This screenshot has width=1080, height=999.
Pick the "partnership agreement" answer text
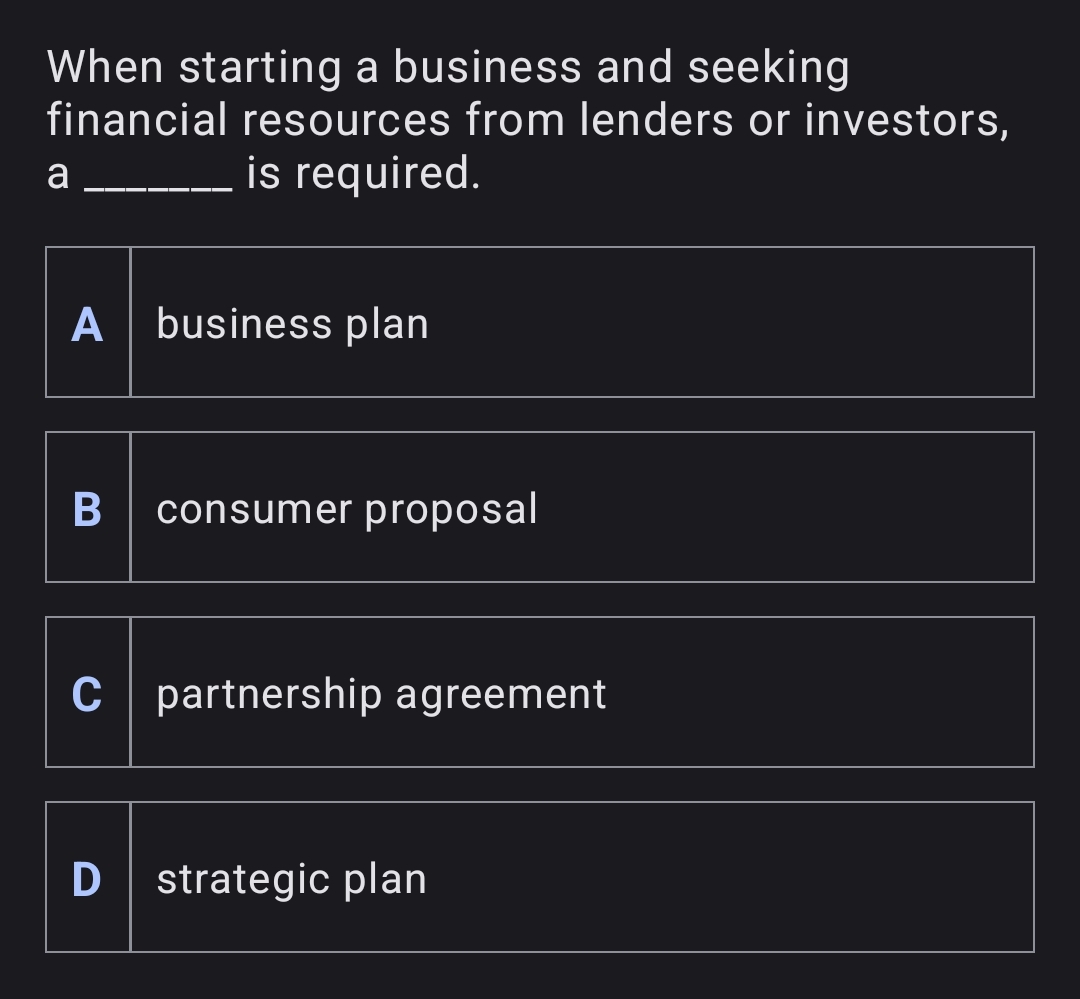[x=381, y=694]
